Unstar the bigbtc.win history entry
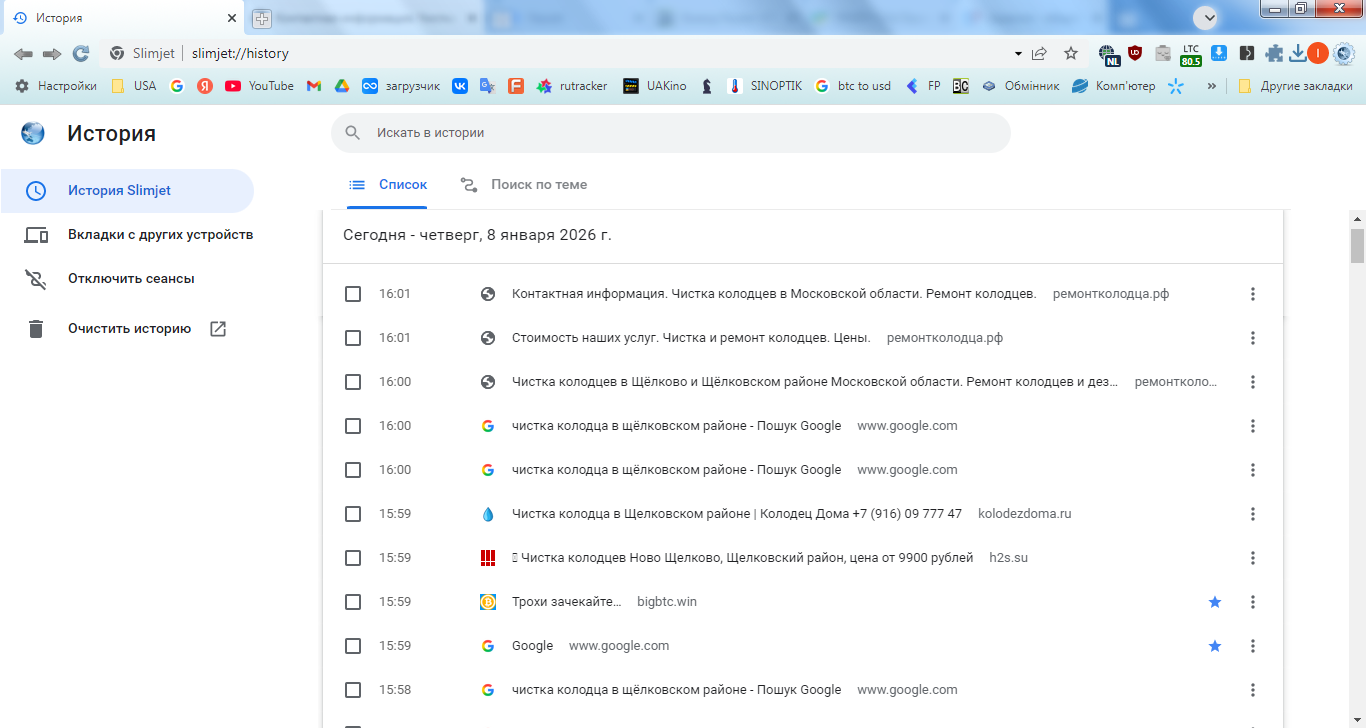The width and height of the screenshot is (1366, 728). (1215, 602)
